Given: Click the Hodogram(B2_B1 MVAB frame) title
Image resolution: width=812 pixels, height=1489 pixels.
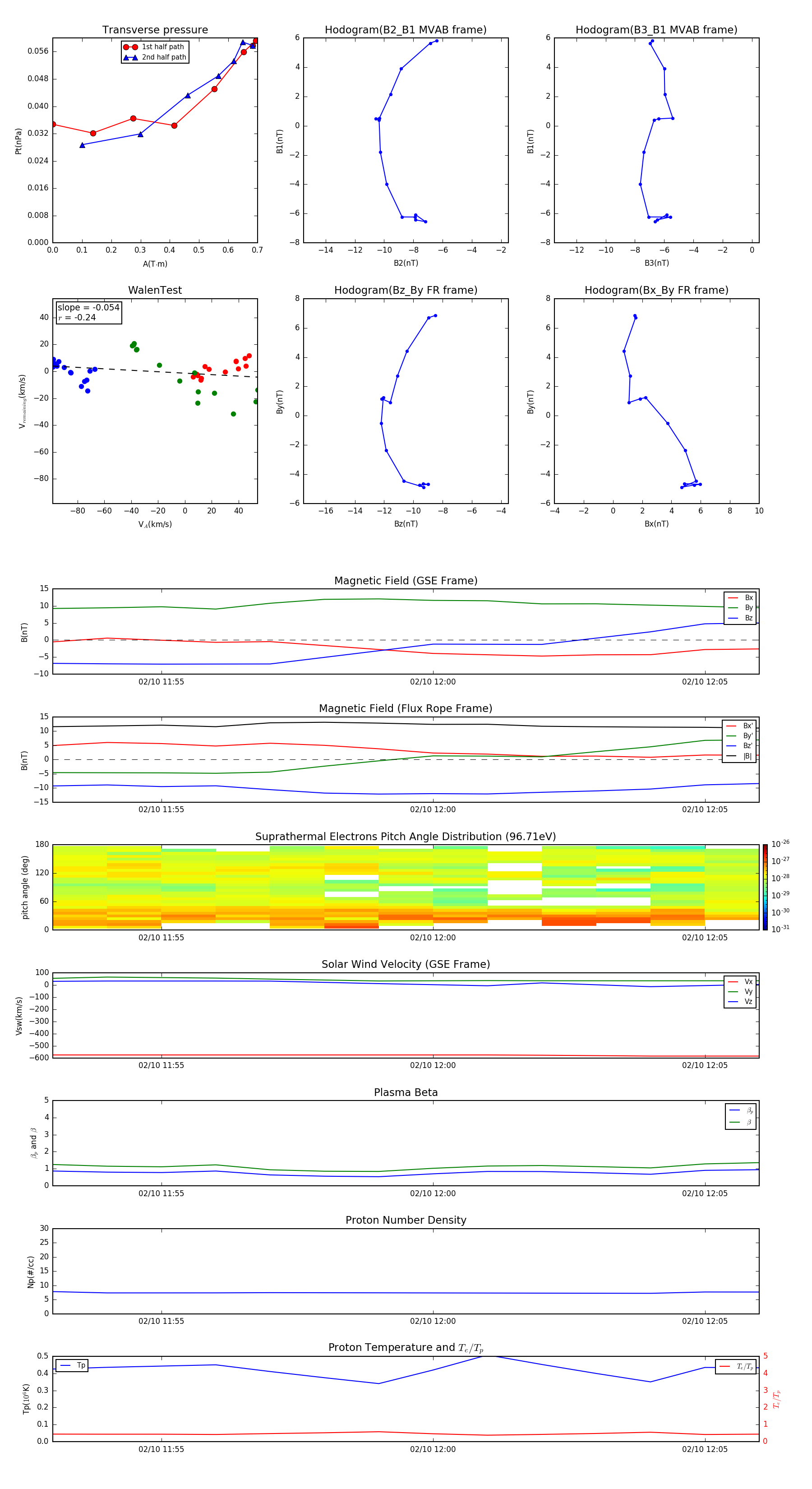Looking at the screenshot, I should click(405, 30).
